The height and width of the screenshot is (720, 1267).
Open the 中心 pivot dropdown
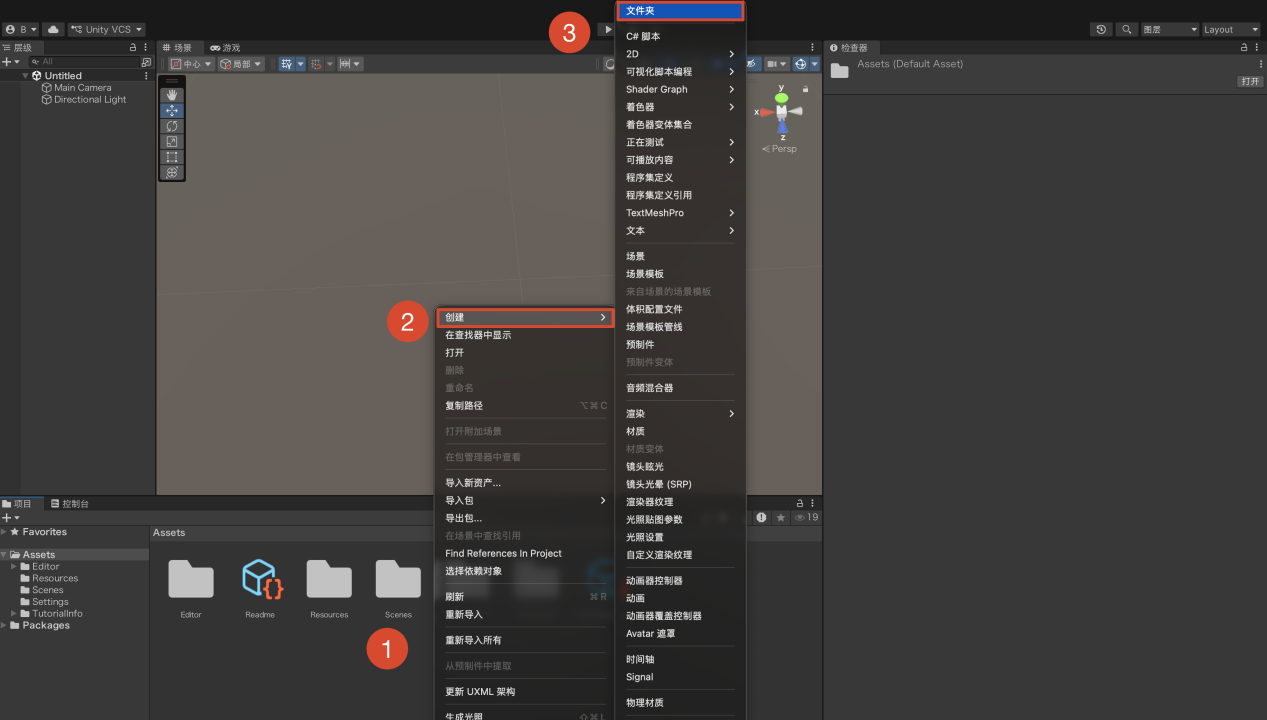[191, 64]
